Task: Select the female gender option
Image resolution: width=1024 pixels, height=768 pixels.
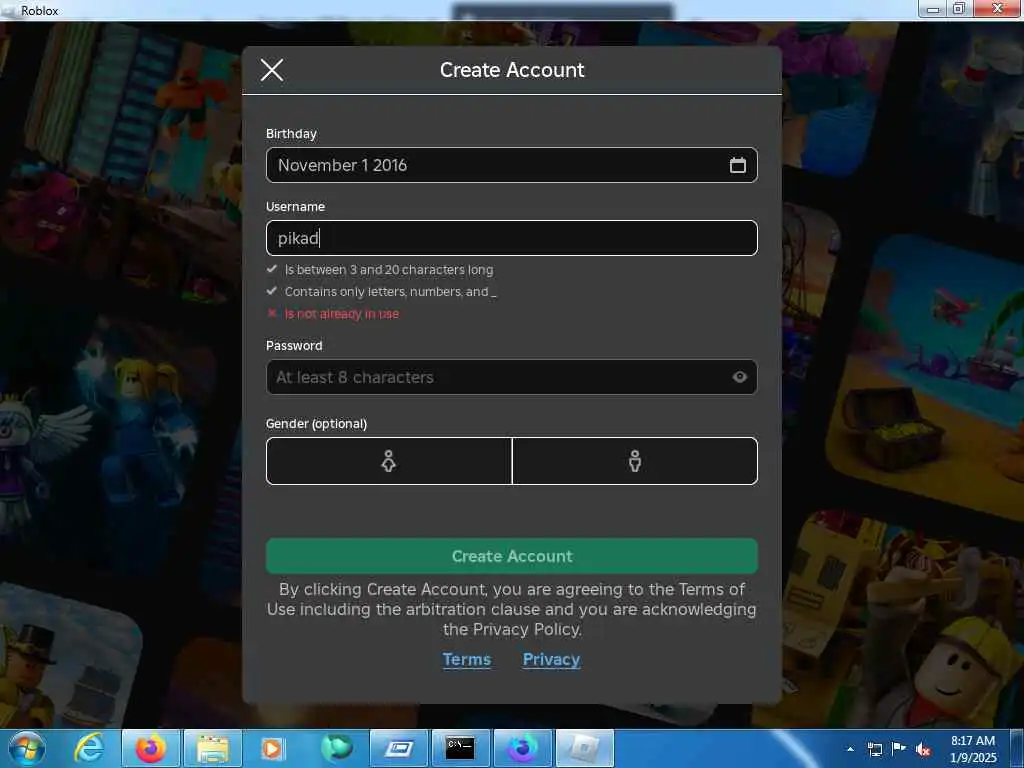Action: [x=389, y=461]
